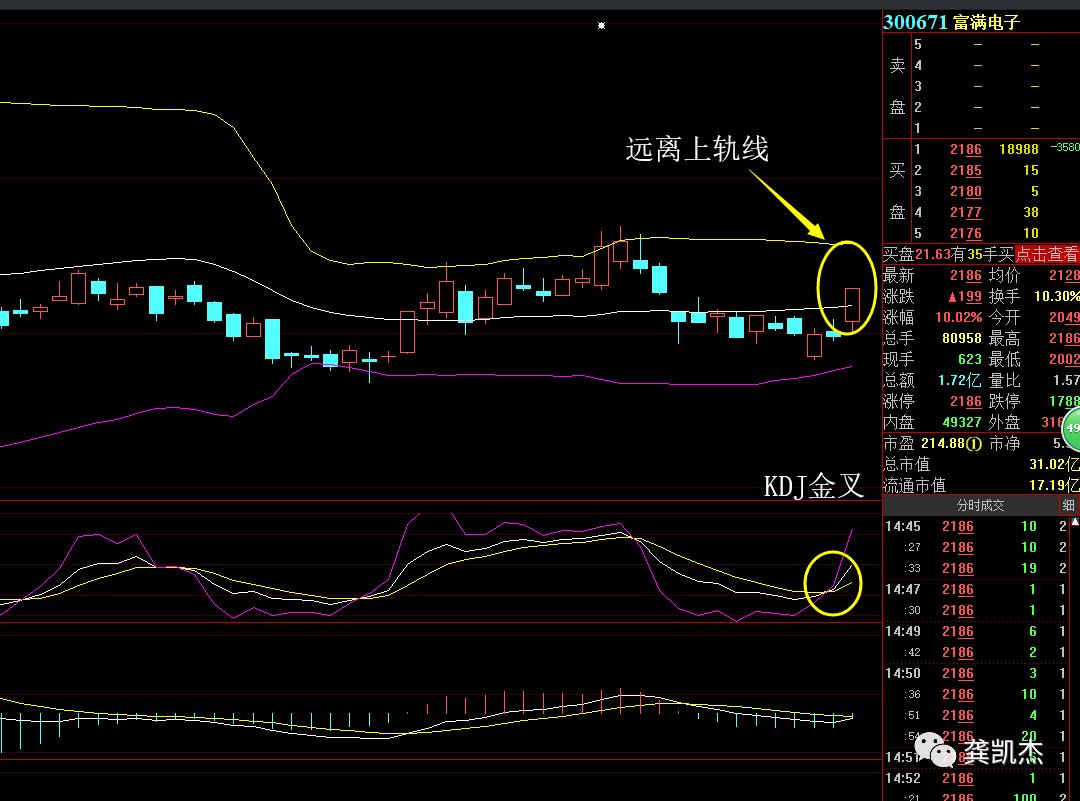Click the 点击查看 red button

1047,255
